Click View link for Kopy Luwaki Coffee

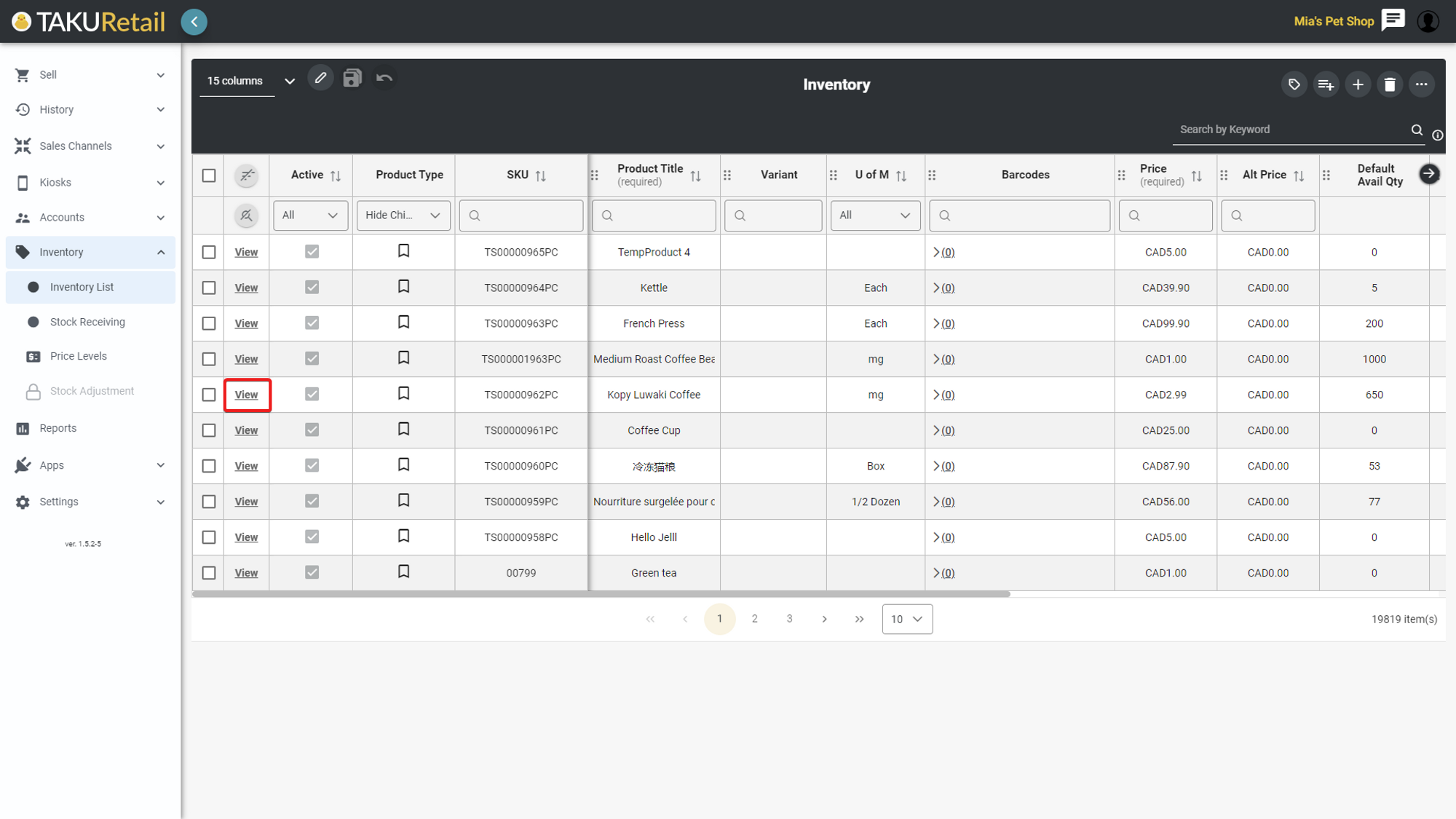click(246, 395)
